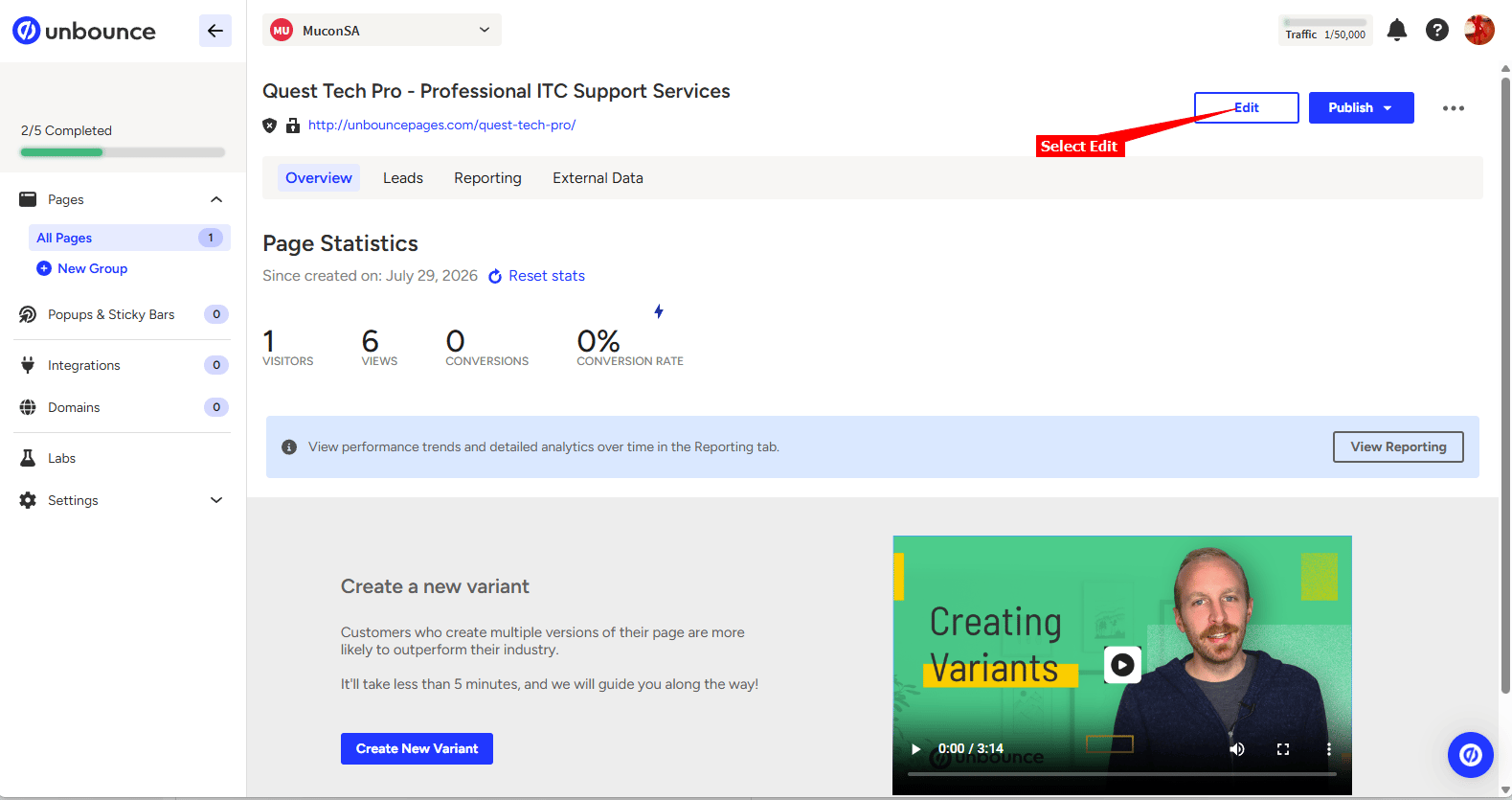Click the padlock icon beside page URL
The height and width of the screenshot is (800, 1512).
click(293, 126)
